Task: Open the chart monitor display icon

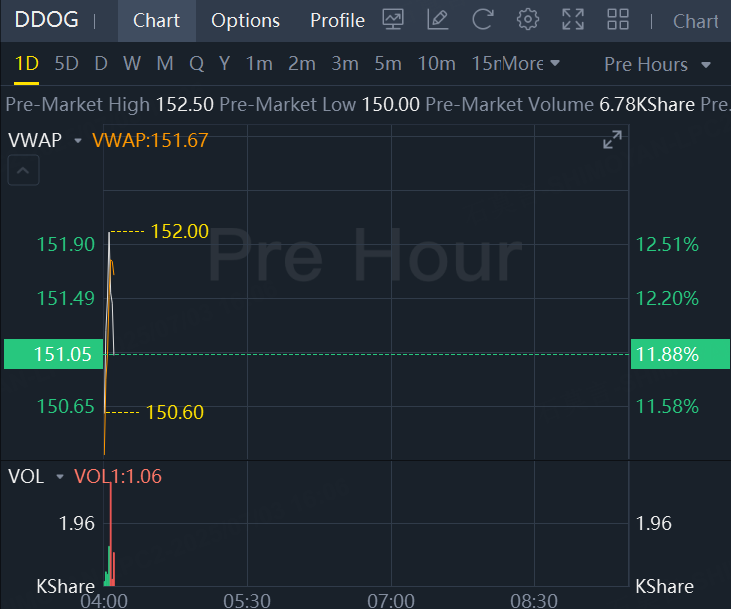Action: (393, 20)
